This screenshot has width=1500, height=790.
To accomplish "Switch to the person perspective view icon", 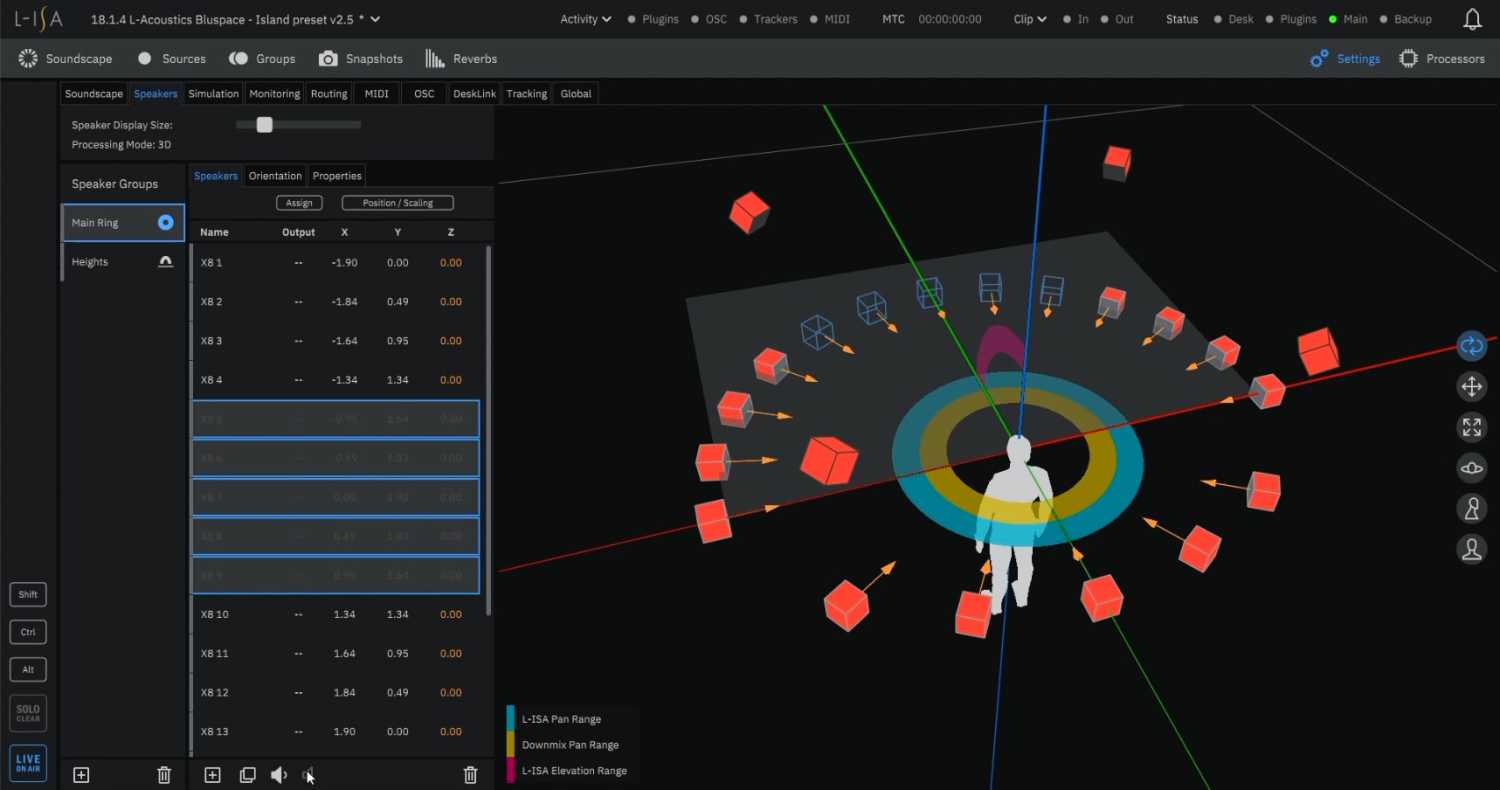I will coord(1471,509).
